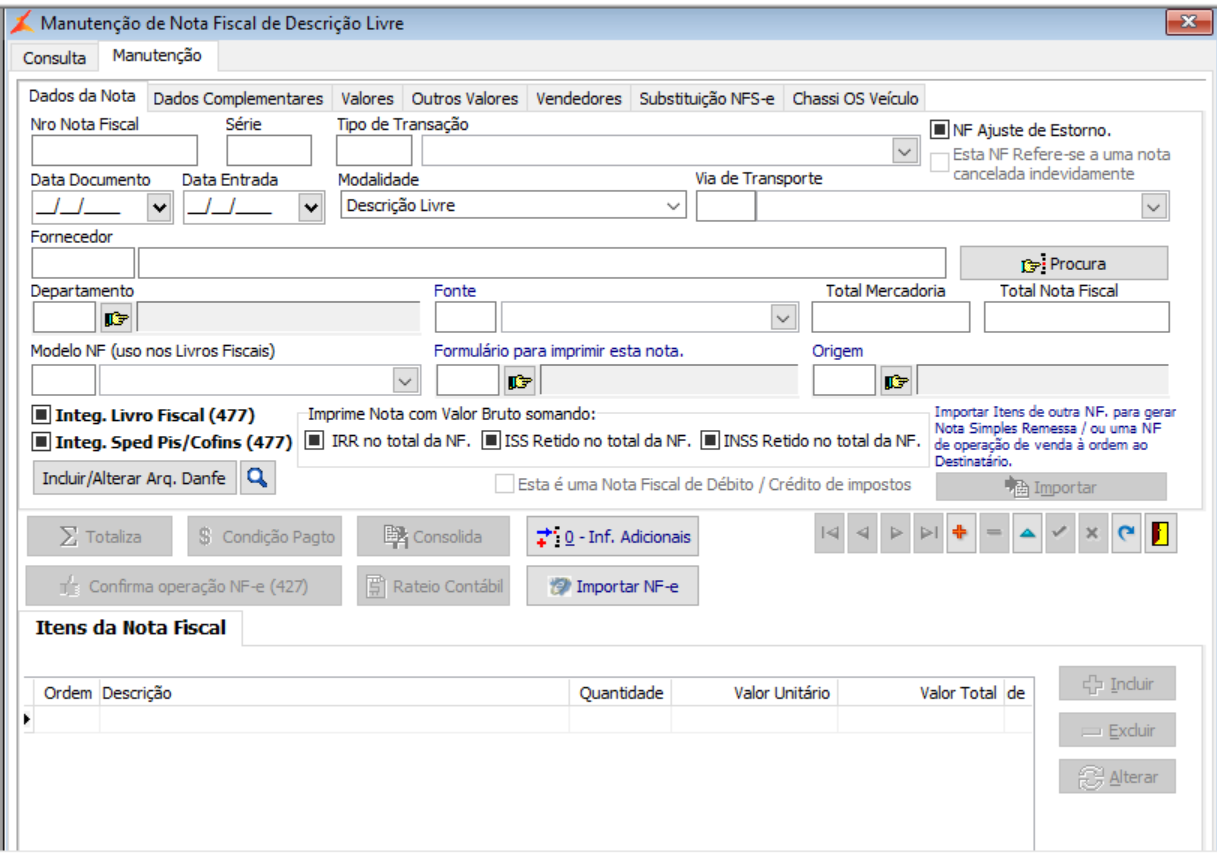Click the magnifier icon beside Arq. Danfe
Viewport: 1217px width, 853px height.
click(x=258, y=479)
